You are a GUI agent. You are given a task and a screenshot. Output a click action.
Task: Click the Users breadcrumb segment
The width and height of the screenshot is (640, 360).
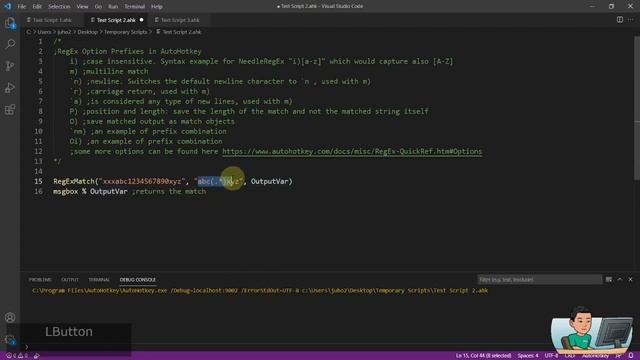click(x=44, y=32)
